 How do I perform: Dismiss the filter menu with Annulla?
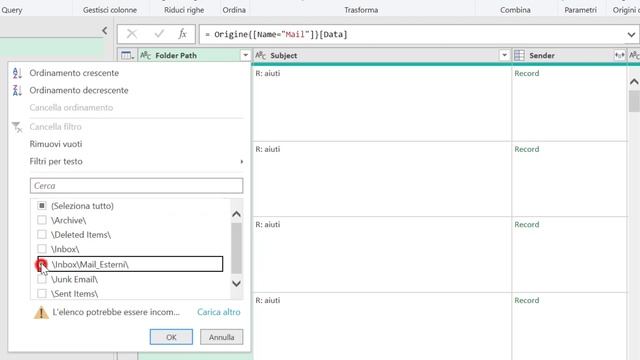click(222, 337)
